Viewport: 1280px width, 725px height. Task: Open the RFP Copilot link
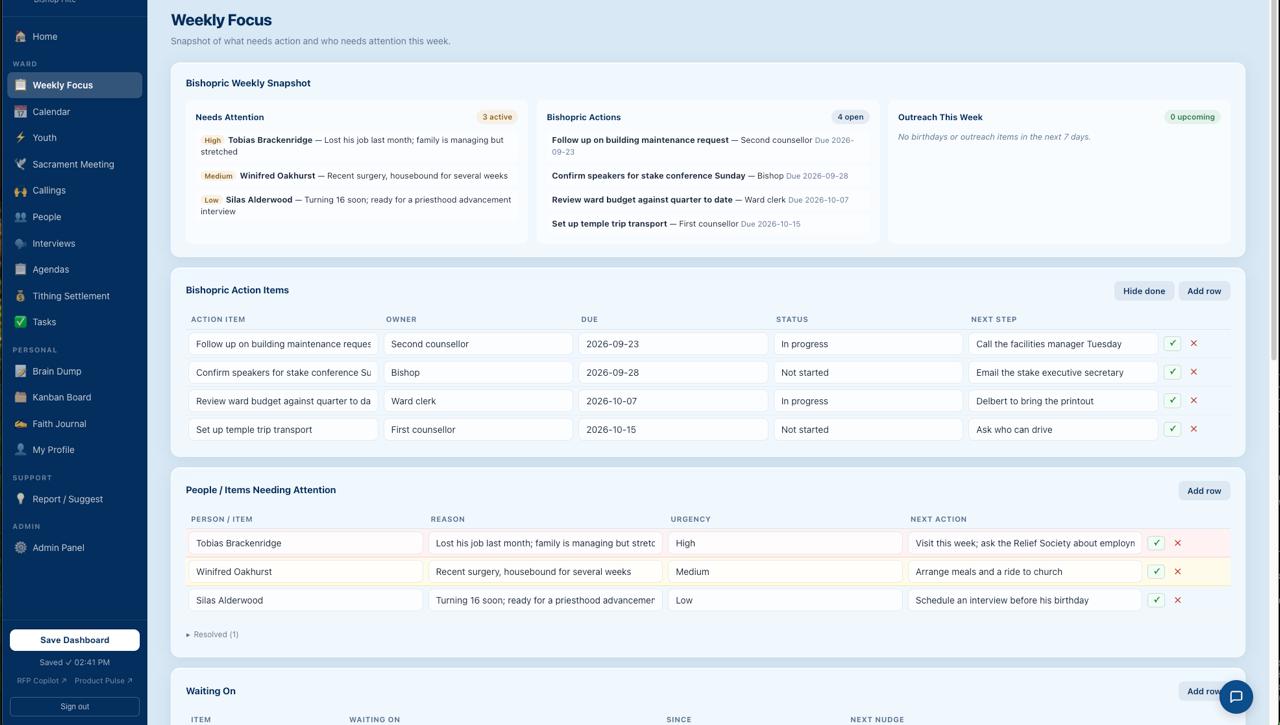42,681
